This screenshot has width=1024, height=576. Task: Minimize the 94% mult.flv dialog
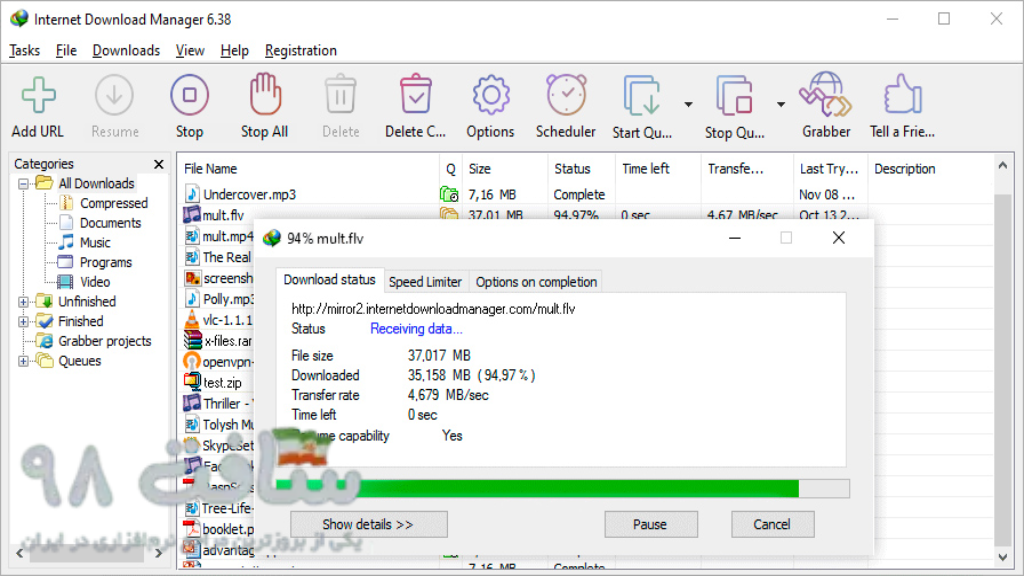735,238
